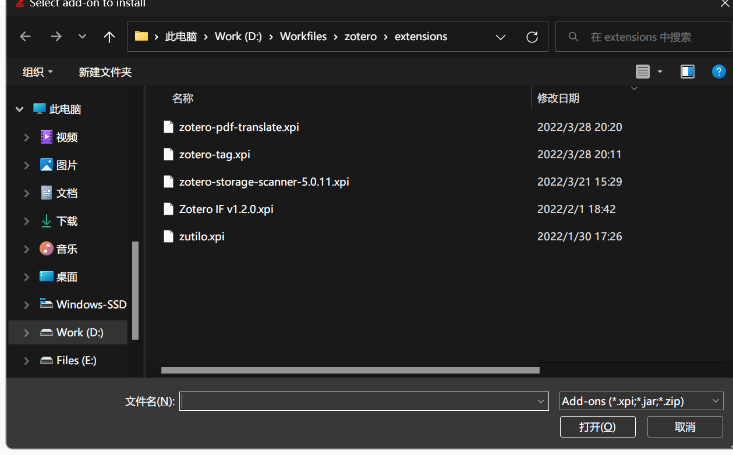Screen dimensions: 733x455
Task: Go forward with the right arrow
Action: tap(56, 36)
